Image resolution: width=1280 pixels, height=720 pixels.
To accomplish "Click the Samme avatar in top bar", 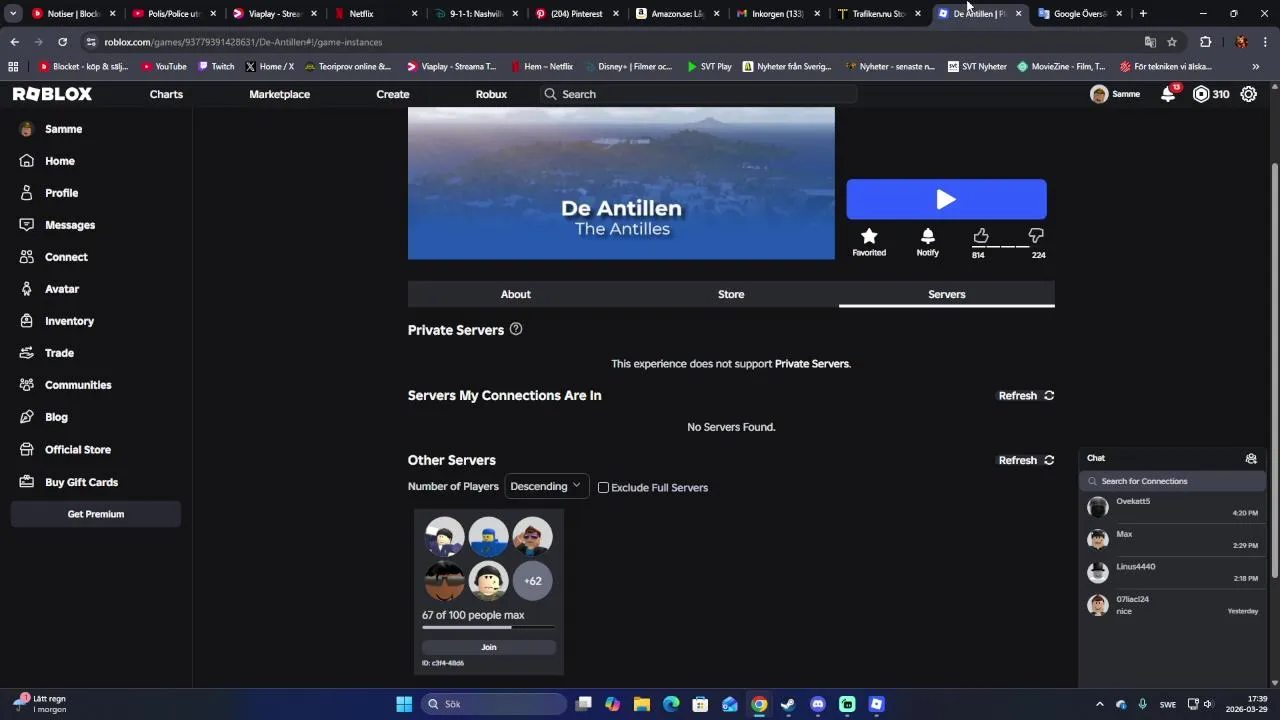I will [1099, 94].
